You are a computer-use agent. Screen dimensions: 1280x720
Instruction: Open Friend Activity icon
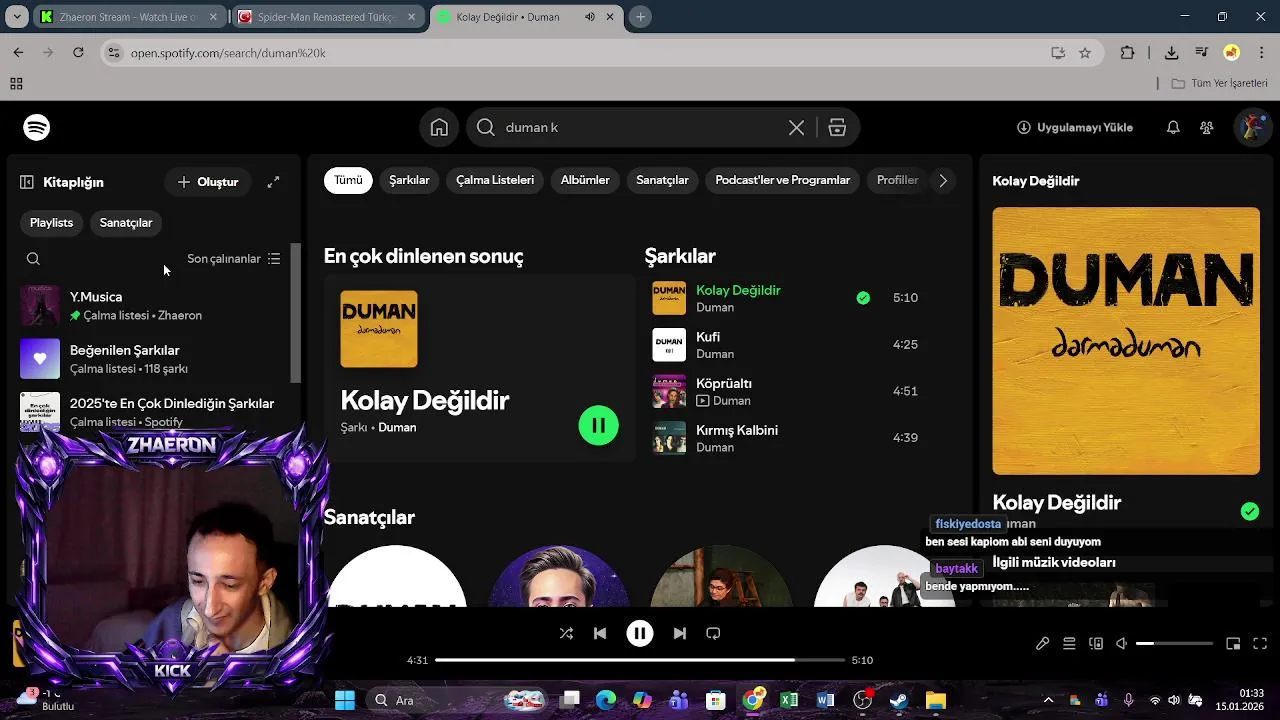(1207, 127)
